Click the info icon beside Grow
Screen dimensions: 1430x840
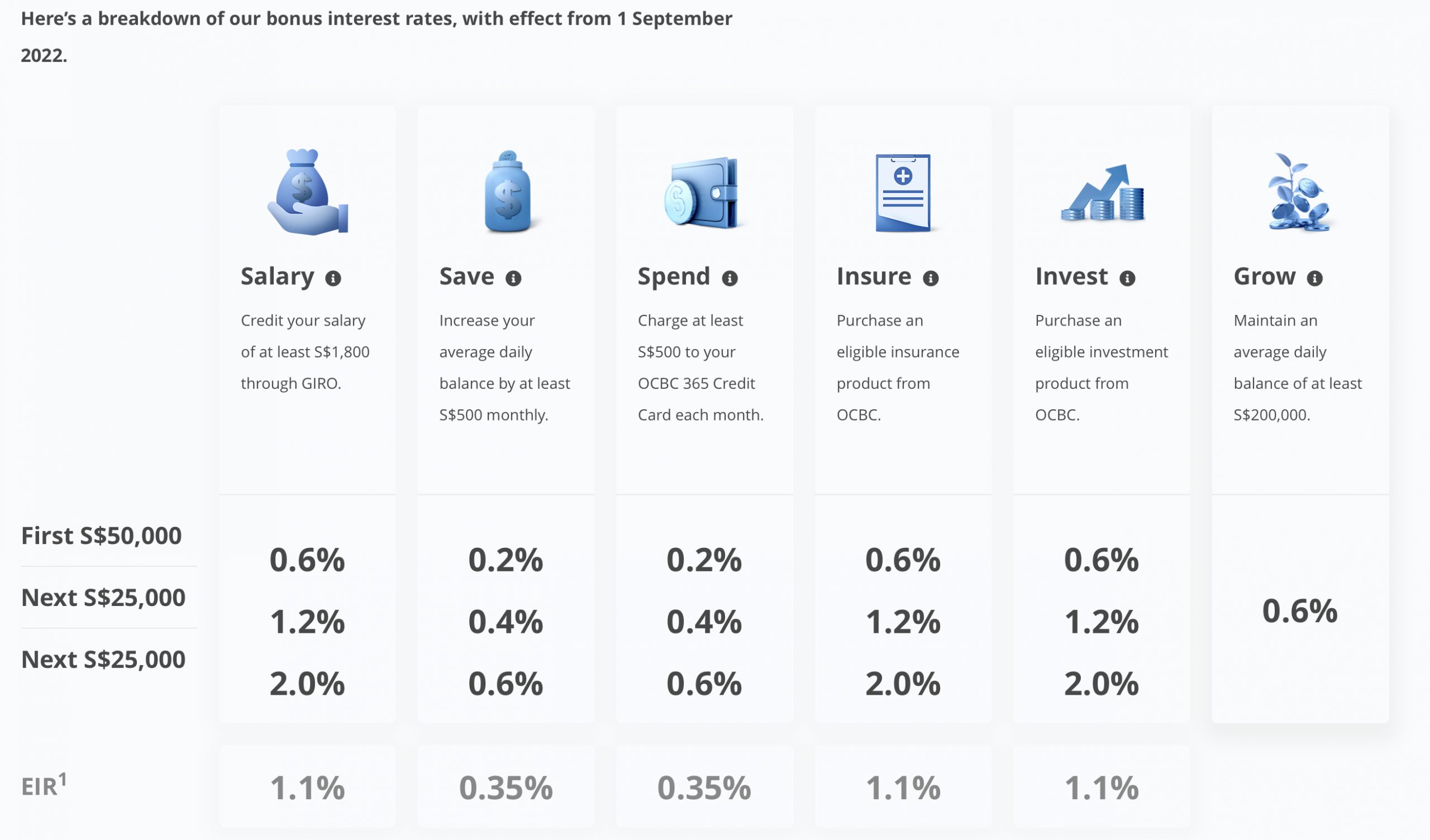click(1314, 278)
